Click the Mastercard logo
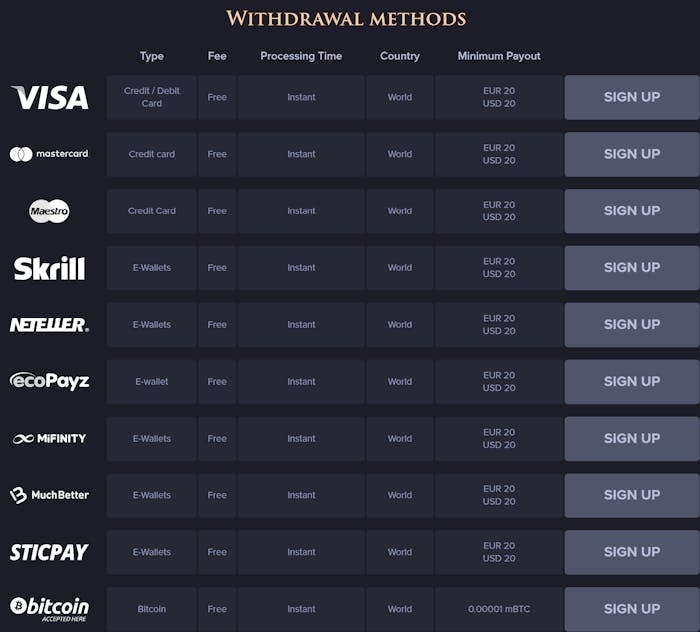This screenshot has height=632, width=700. coord(49,154)
